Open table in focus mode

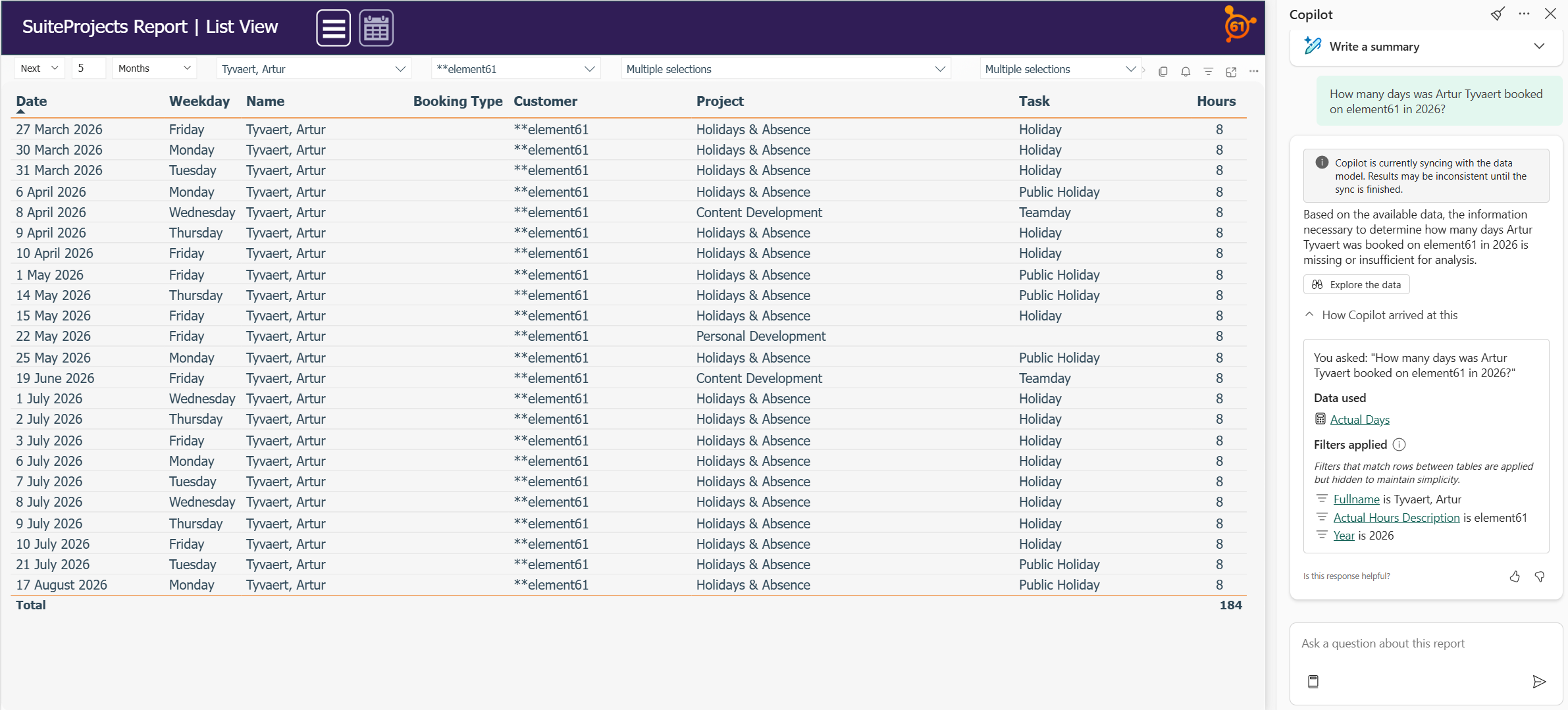pos(1231,71)
